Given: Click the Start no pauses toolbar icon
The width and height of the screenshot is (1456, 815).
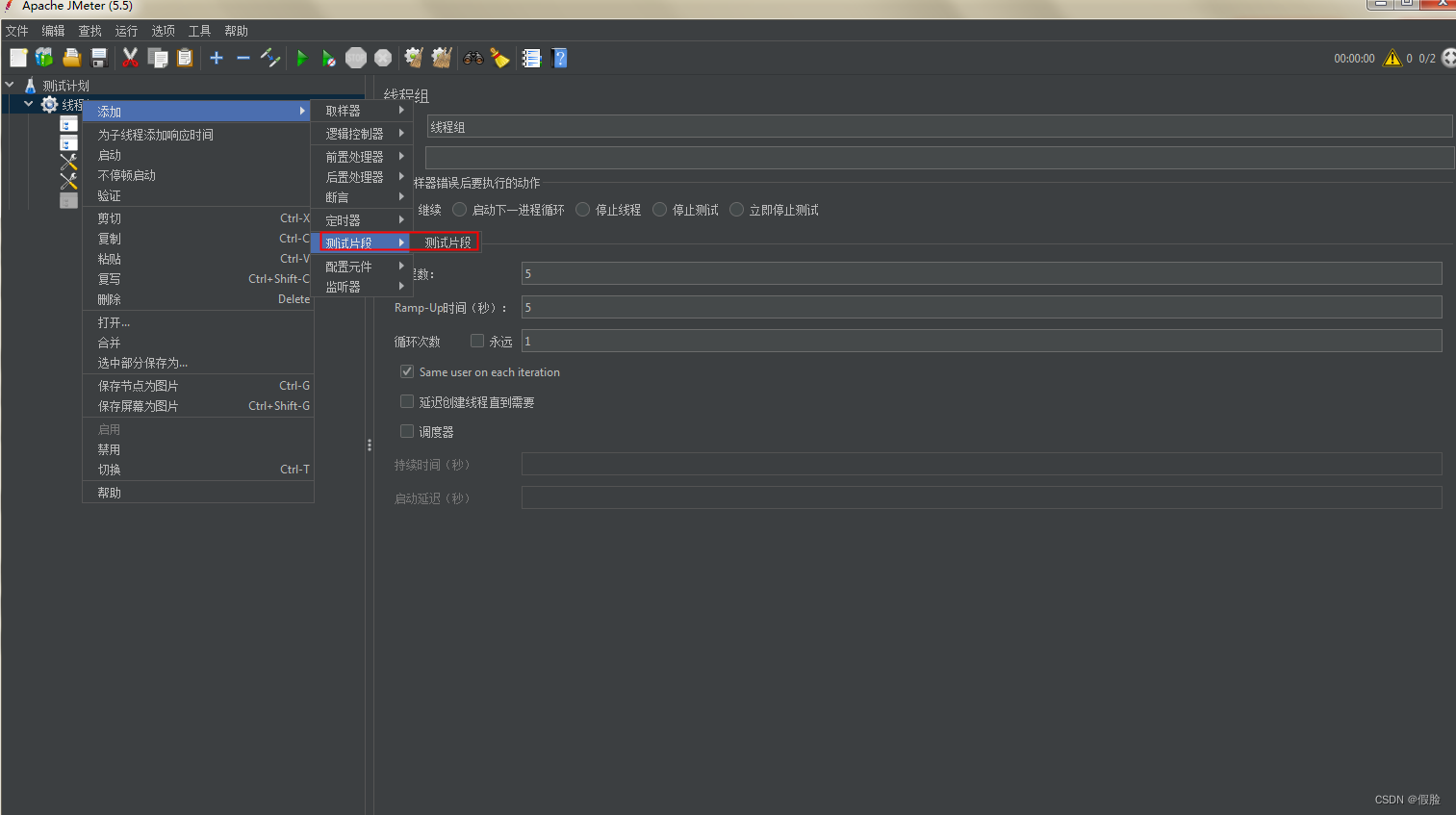Looking at the screenshot, I should point(328,58).
